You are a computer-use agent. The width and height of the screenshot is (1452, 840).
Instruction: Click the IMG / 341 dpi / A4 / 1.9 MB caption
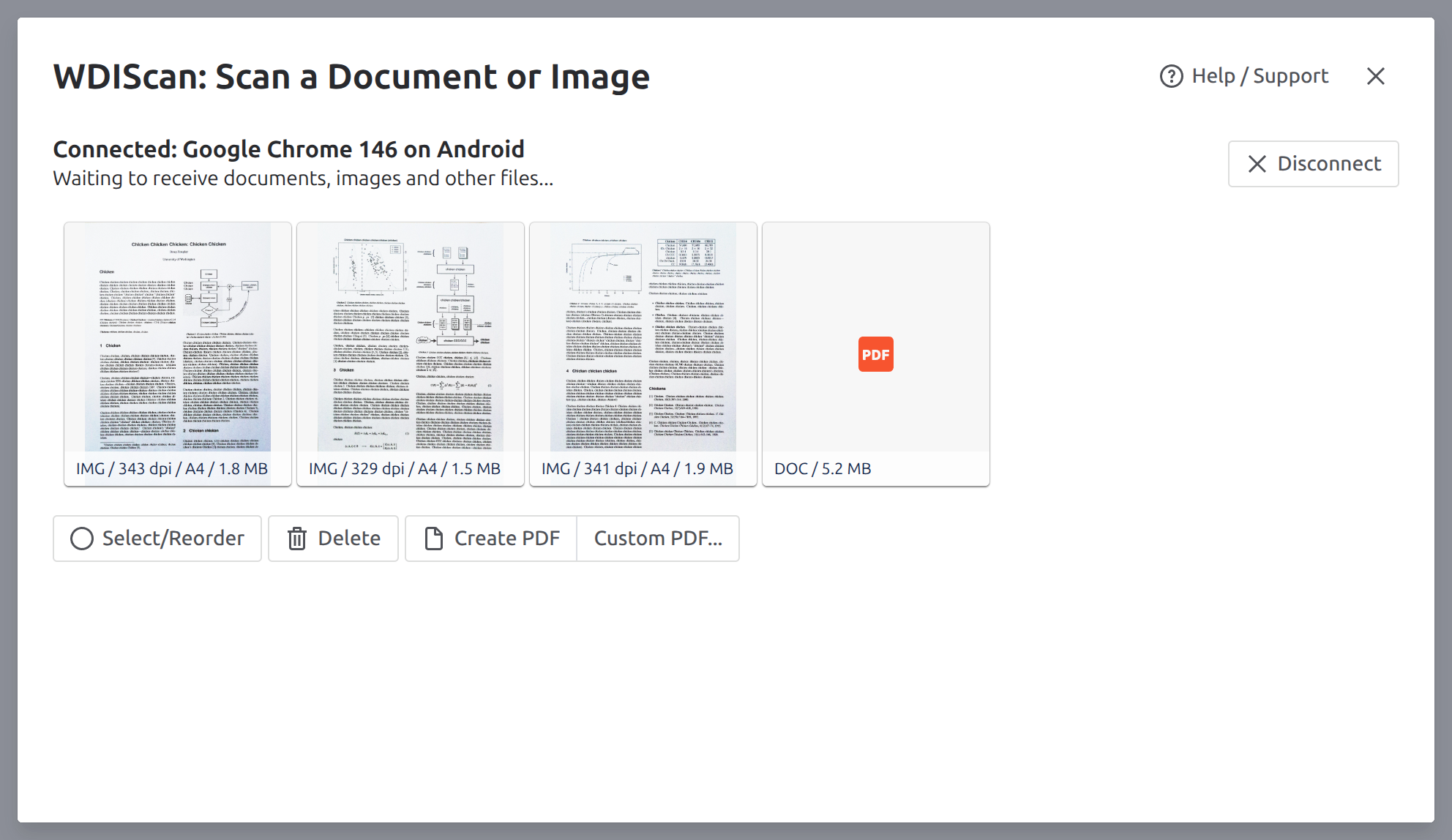pos(637,468)
